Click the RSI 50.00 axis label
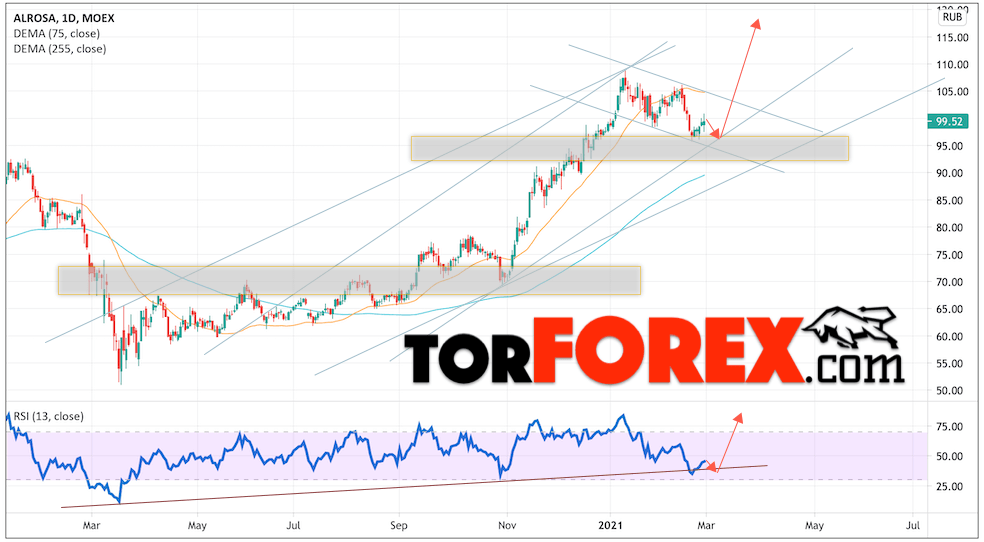Image resolution: width=984 pixels, height=542 pixels. tap(949, 456)
